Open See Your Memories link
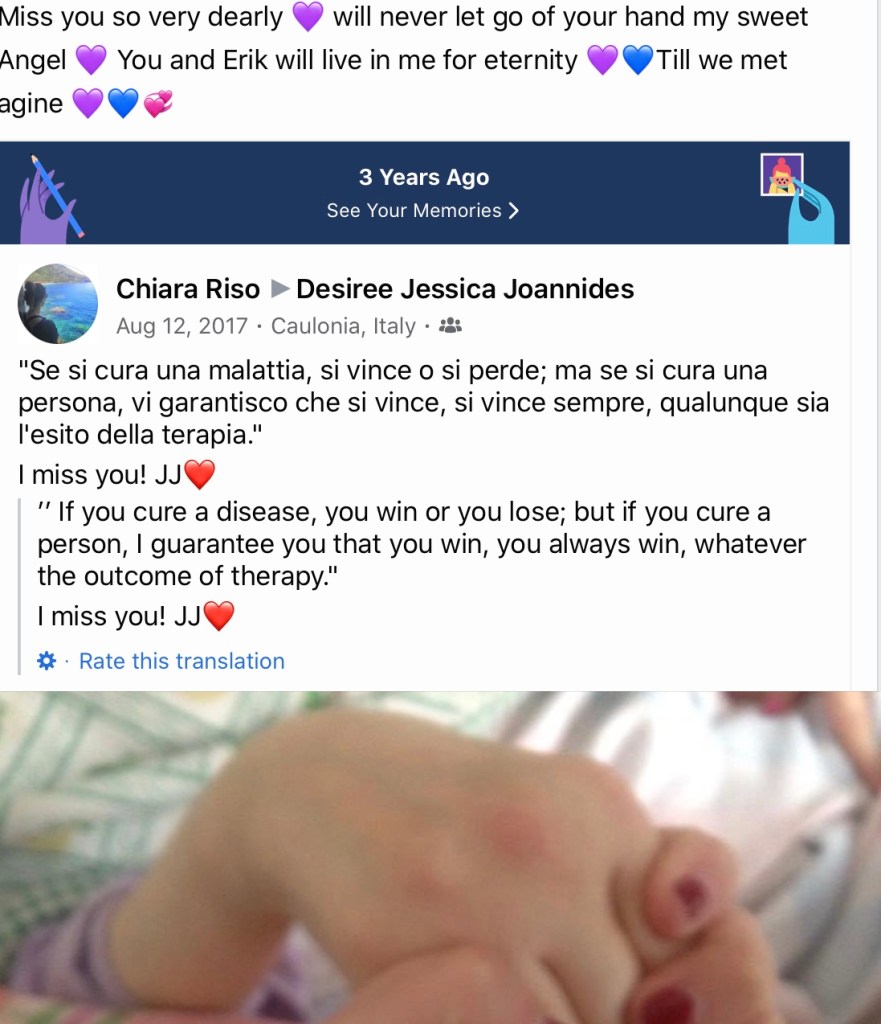This screenshot has width=881, height=1024. click(x=423, y=210)
